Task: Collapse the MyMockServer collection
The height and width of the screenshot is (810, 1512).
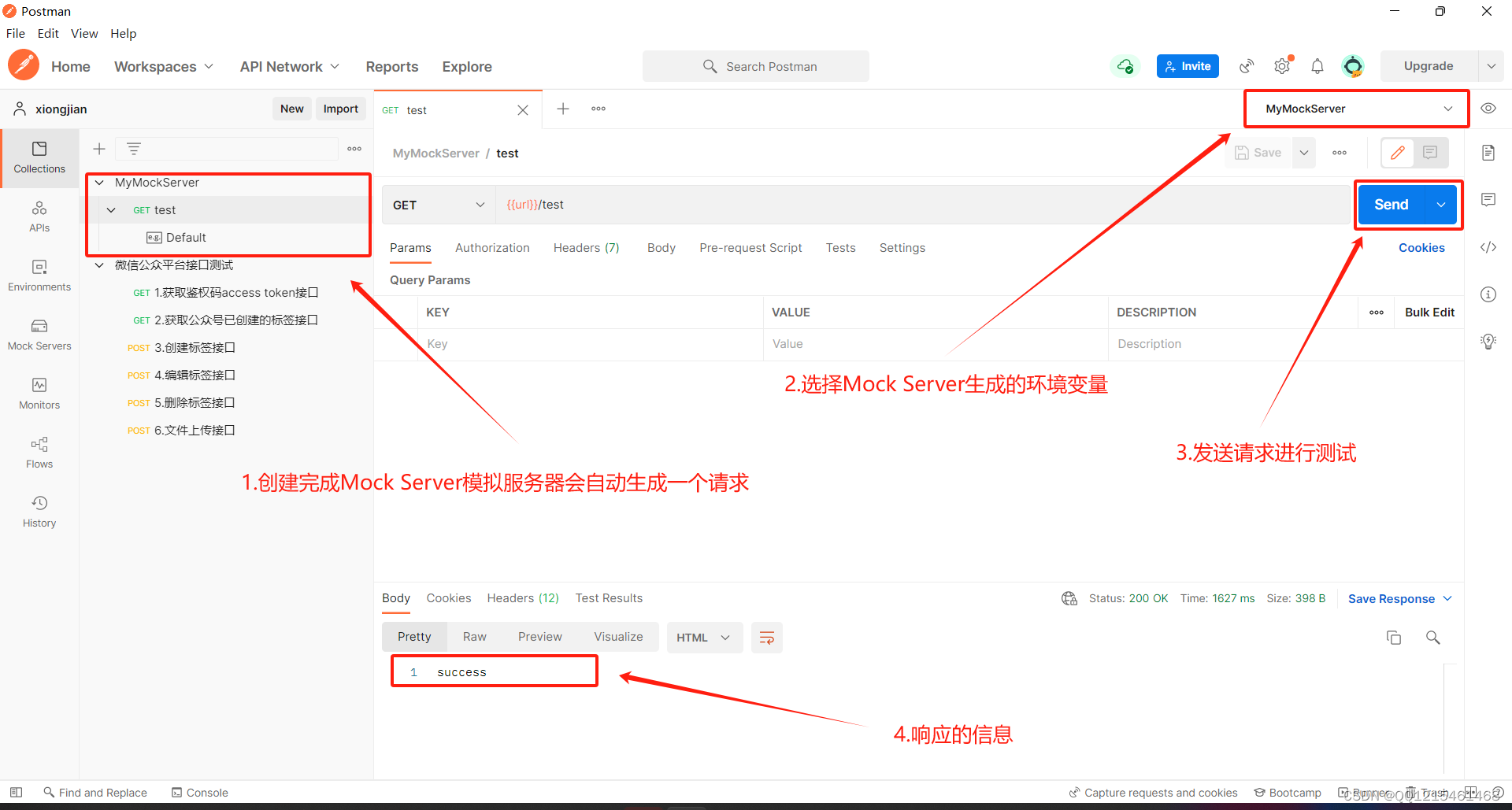Action: pyautogui.click(x=99, y=183)
